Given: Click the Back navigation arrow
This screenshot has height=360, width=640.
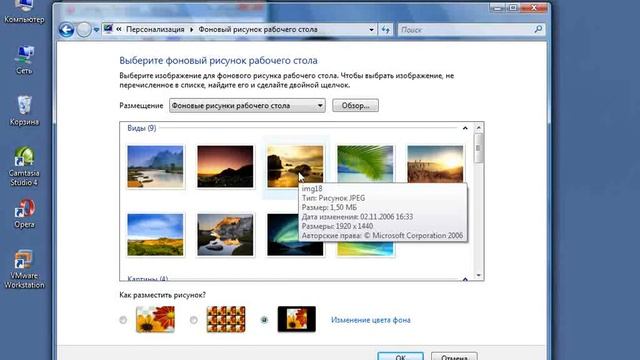Looking at the screenshot, I should (66, 30).
